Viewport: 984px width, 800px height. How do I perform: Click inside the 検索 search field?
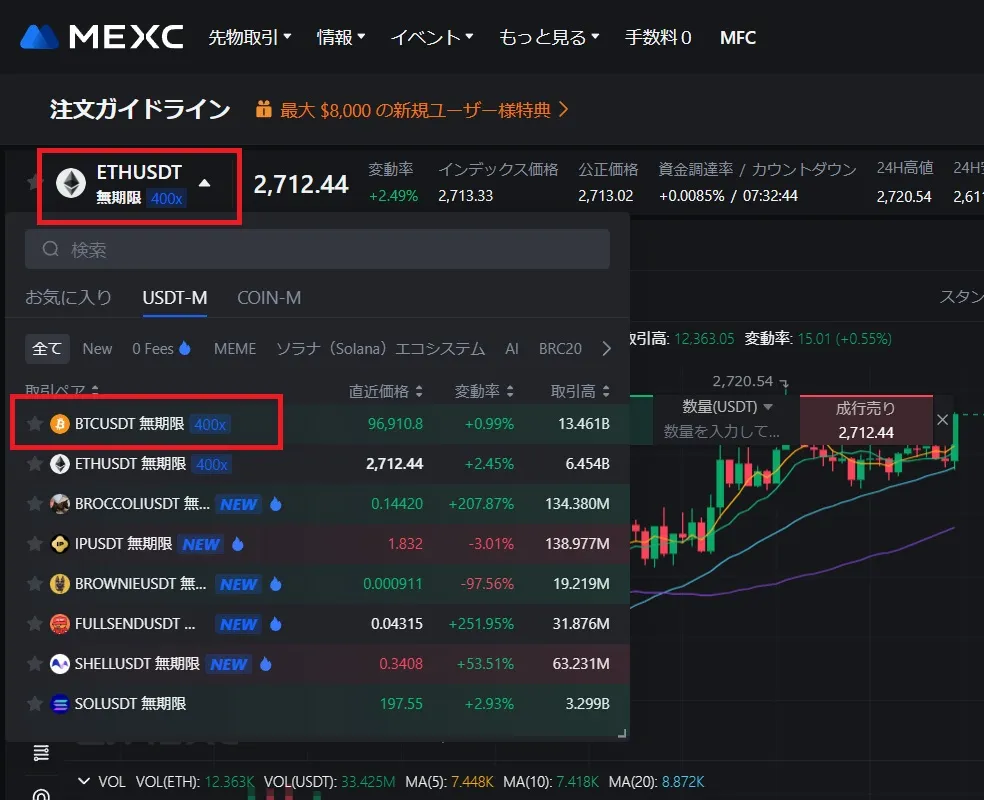200,248
